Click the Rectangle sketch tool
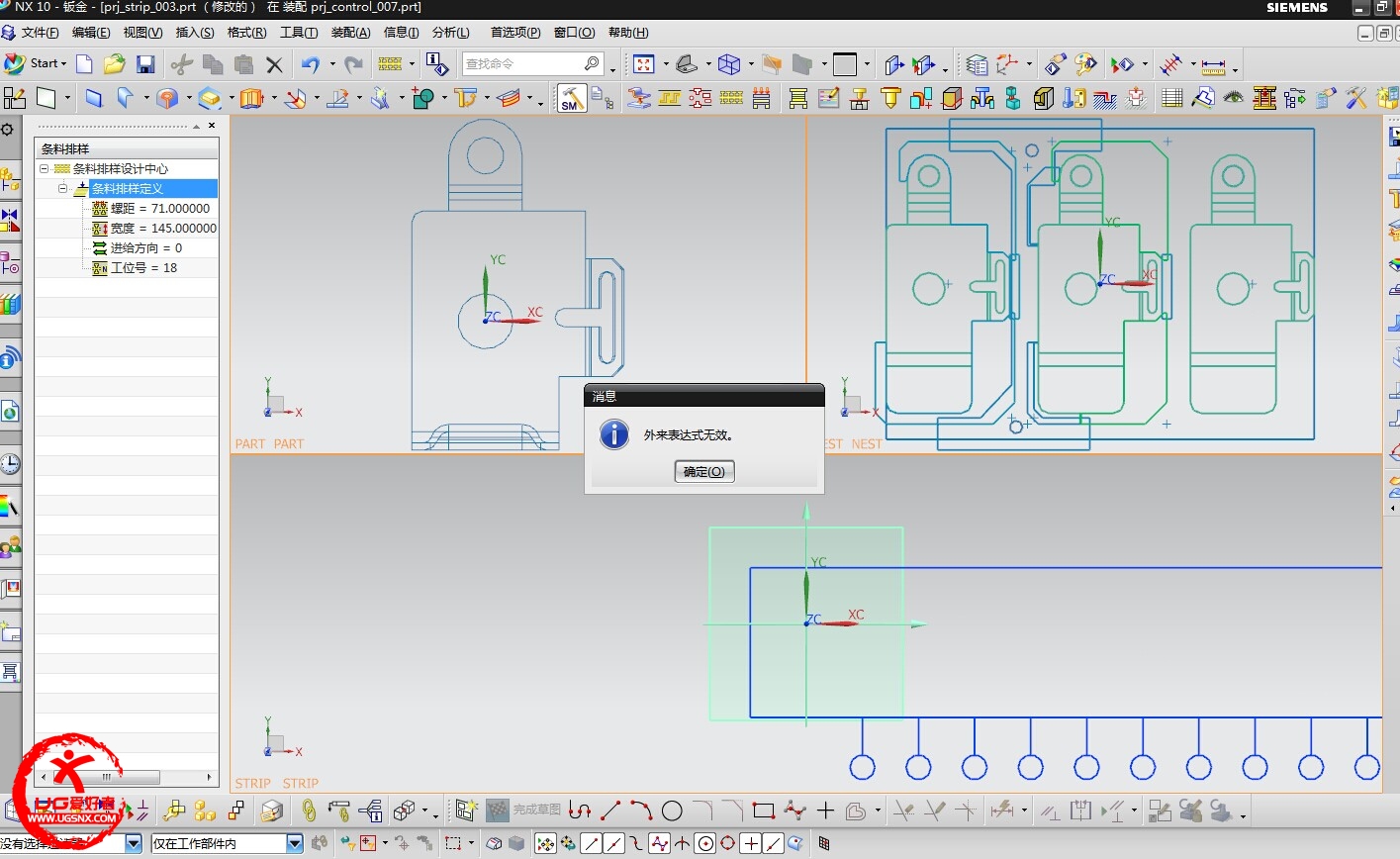Screen dimensions: 1400x859 (x=763, y=811)
